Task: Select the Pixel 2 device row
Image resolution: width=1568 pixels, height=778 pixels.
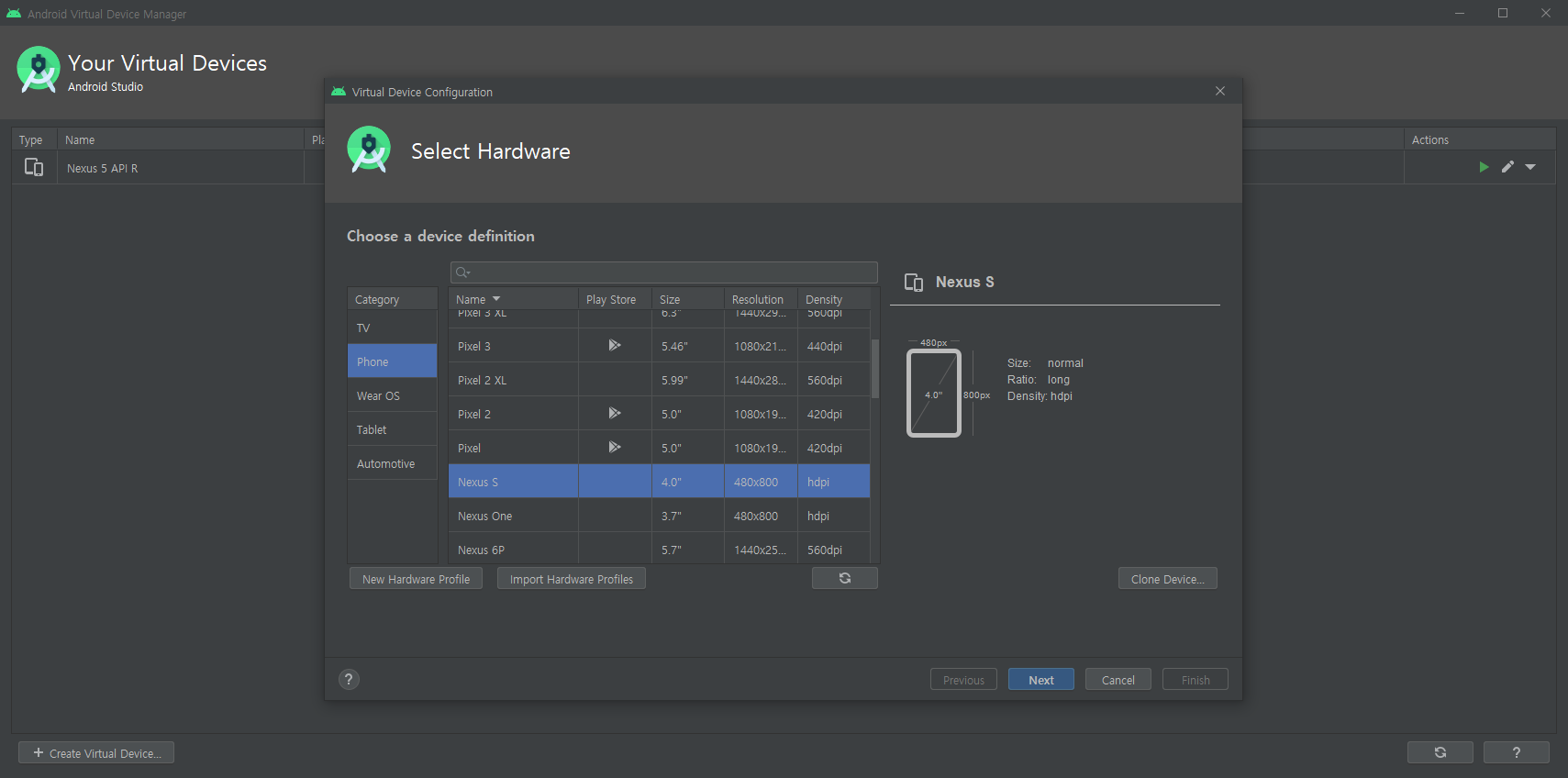Action: click(659, 414)
